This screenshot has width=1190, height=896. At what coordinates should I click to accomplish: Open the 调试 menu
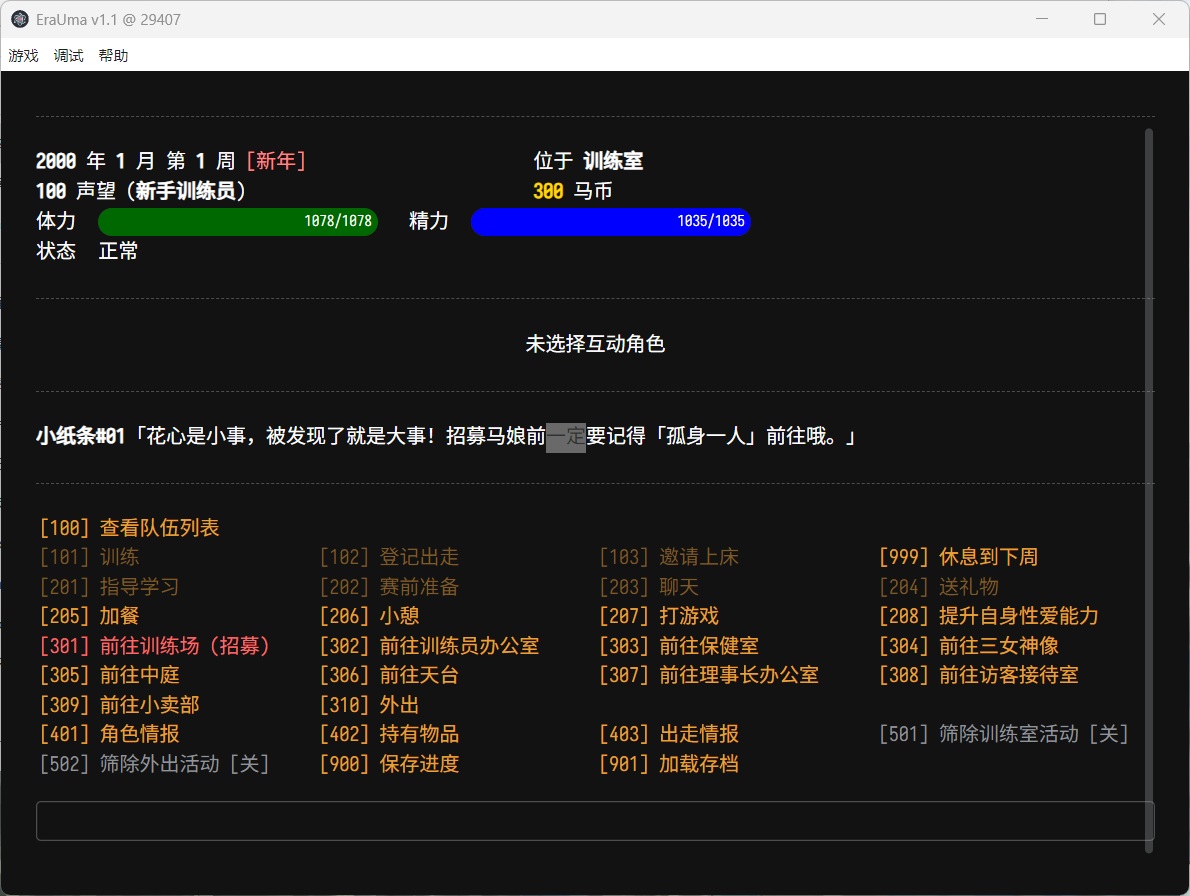coord(68,56)
